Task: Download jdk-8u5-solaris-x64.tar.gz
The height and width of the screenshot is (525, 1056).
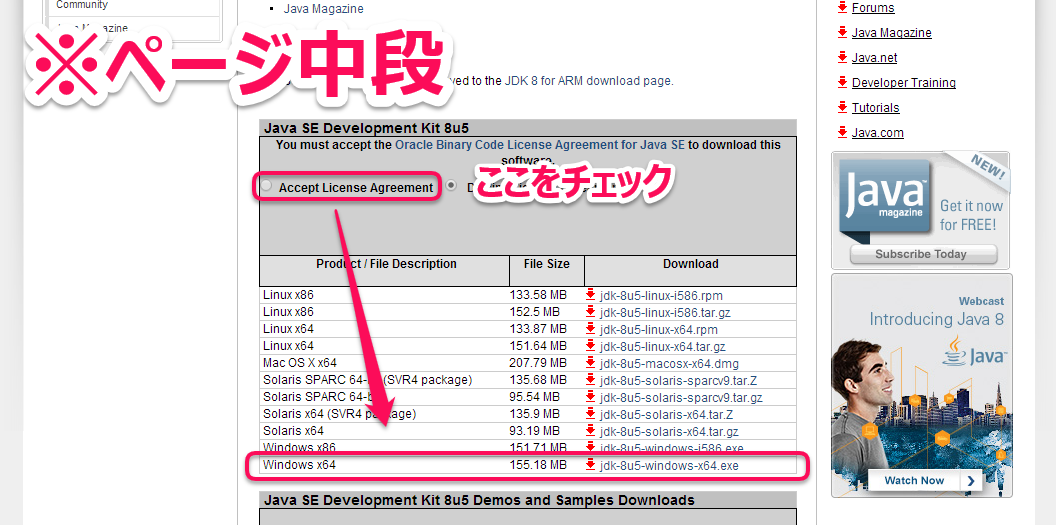Action: point(669,432)
